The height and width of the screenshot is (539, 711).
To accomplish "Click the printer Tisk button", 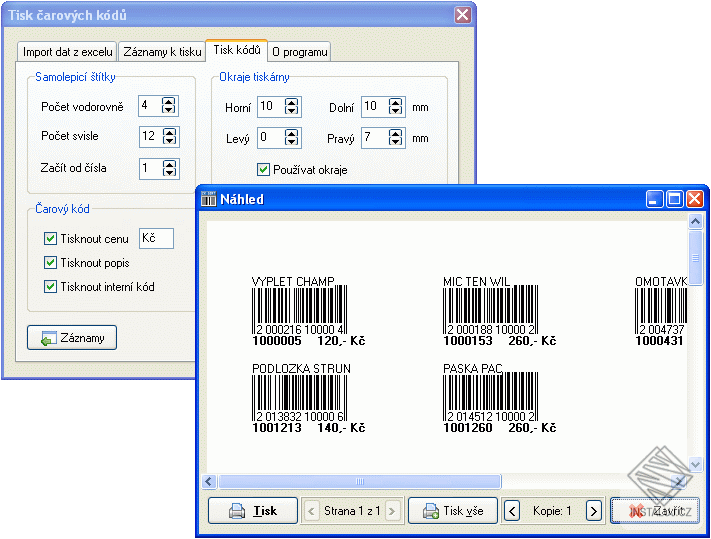I will pyautogui.click(x=253, y=510).
